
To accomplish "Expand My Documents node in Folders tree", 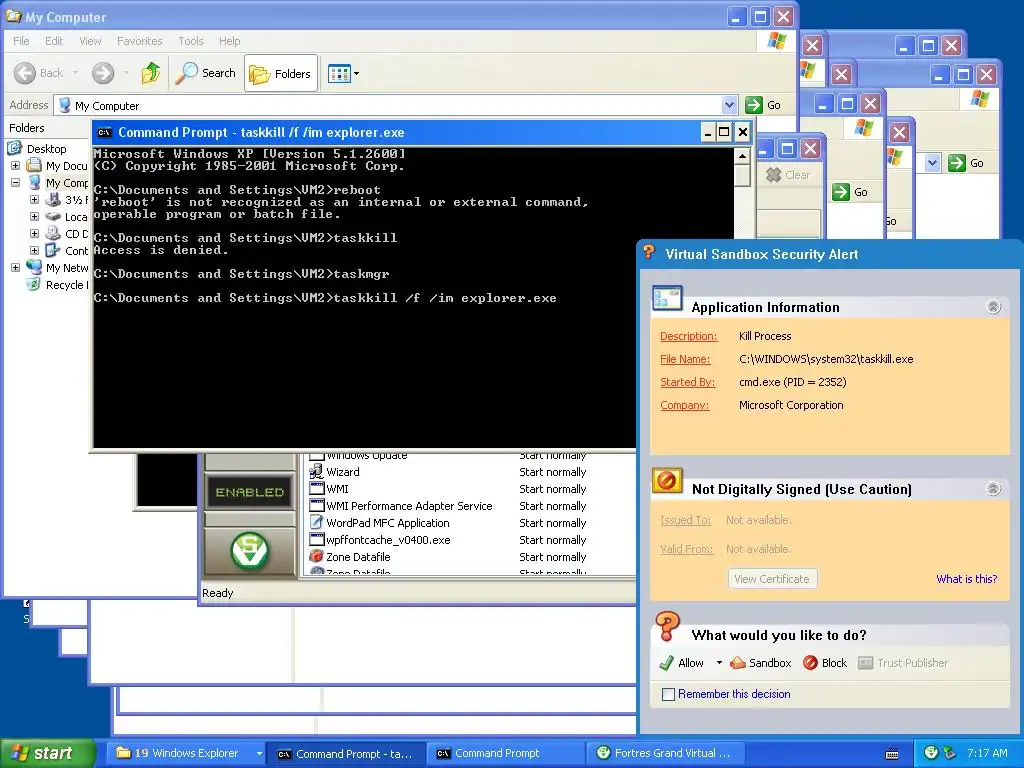I will click(x=16, y=166).
